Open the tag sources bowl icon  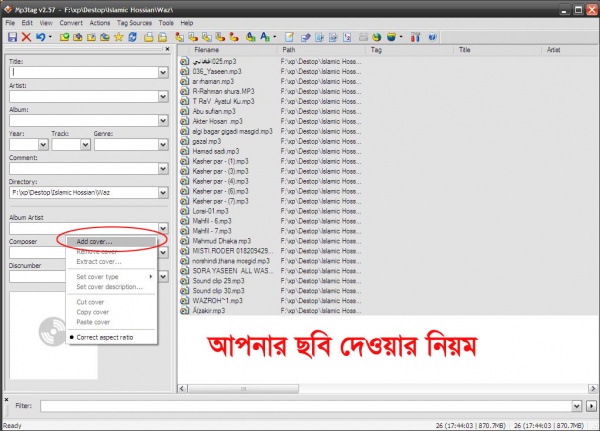(x=391, y=37)
